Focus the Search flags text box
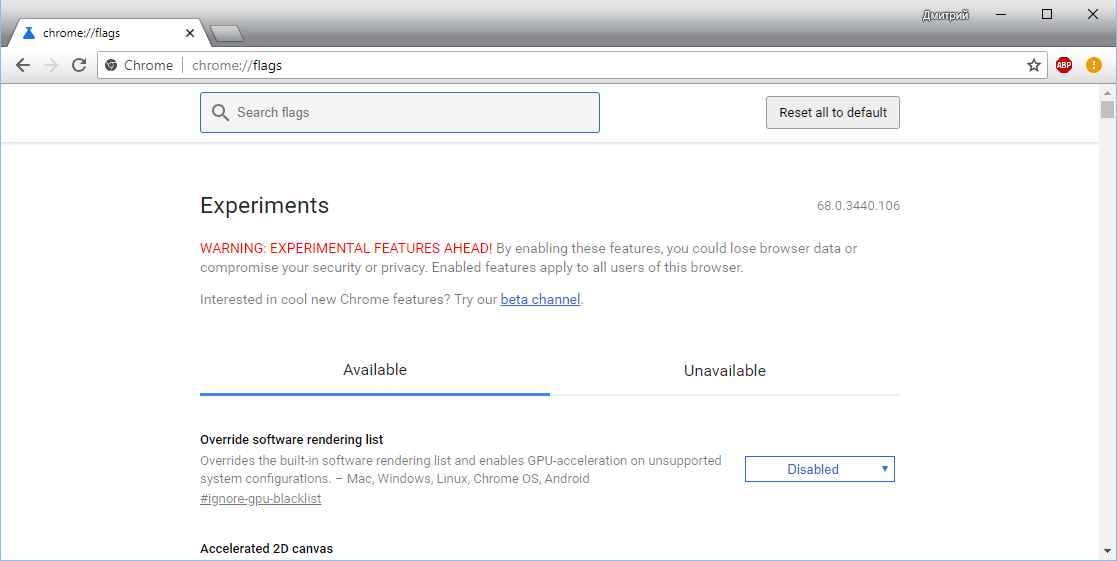 (x=410, y=113)
